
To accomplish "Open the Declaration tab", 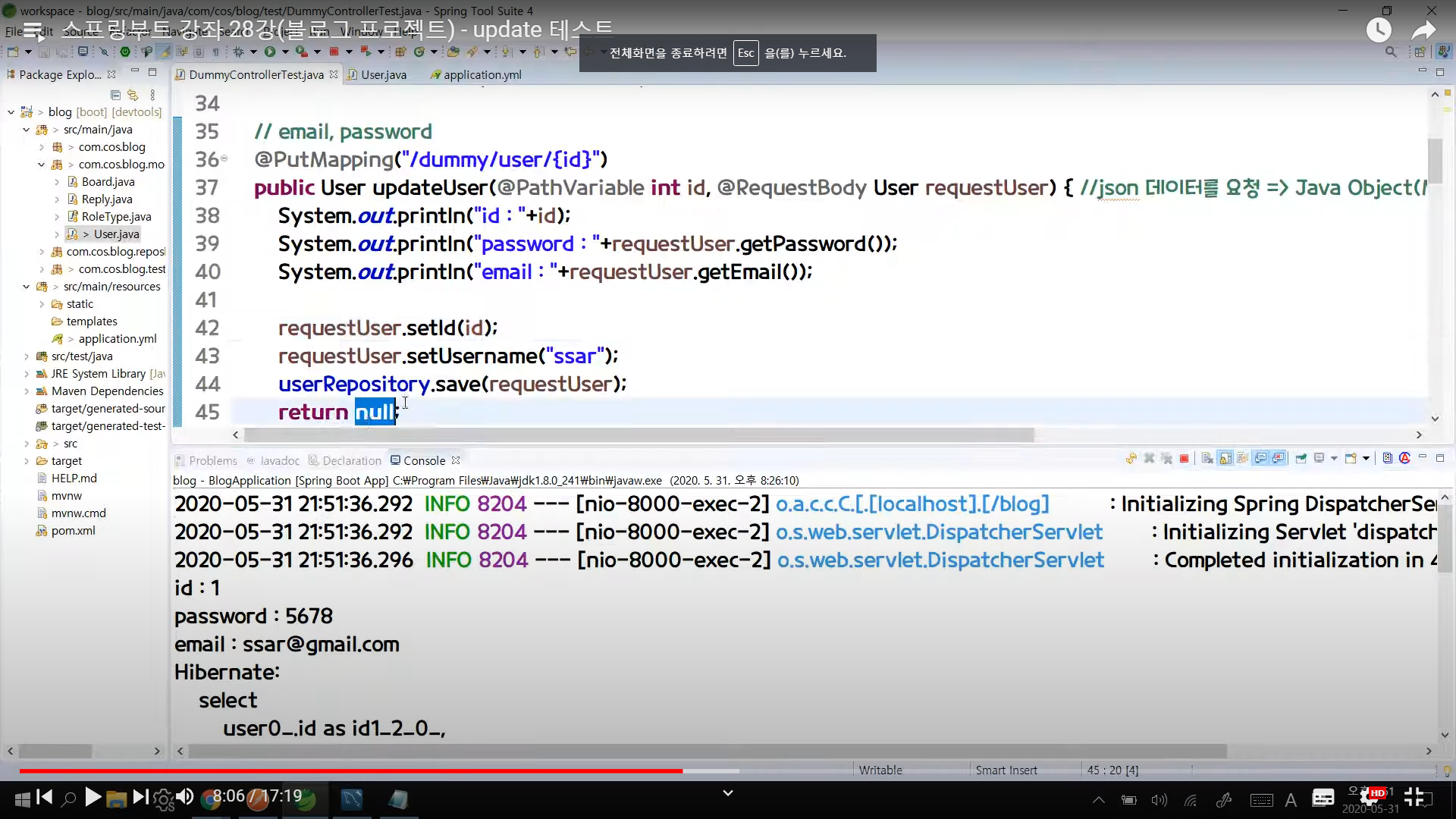I will pyautogui.click(x=344, y=460).
